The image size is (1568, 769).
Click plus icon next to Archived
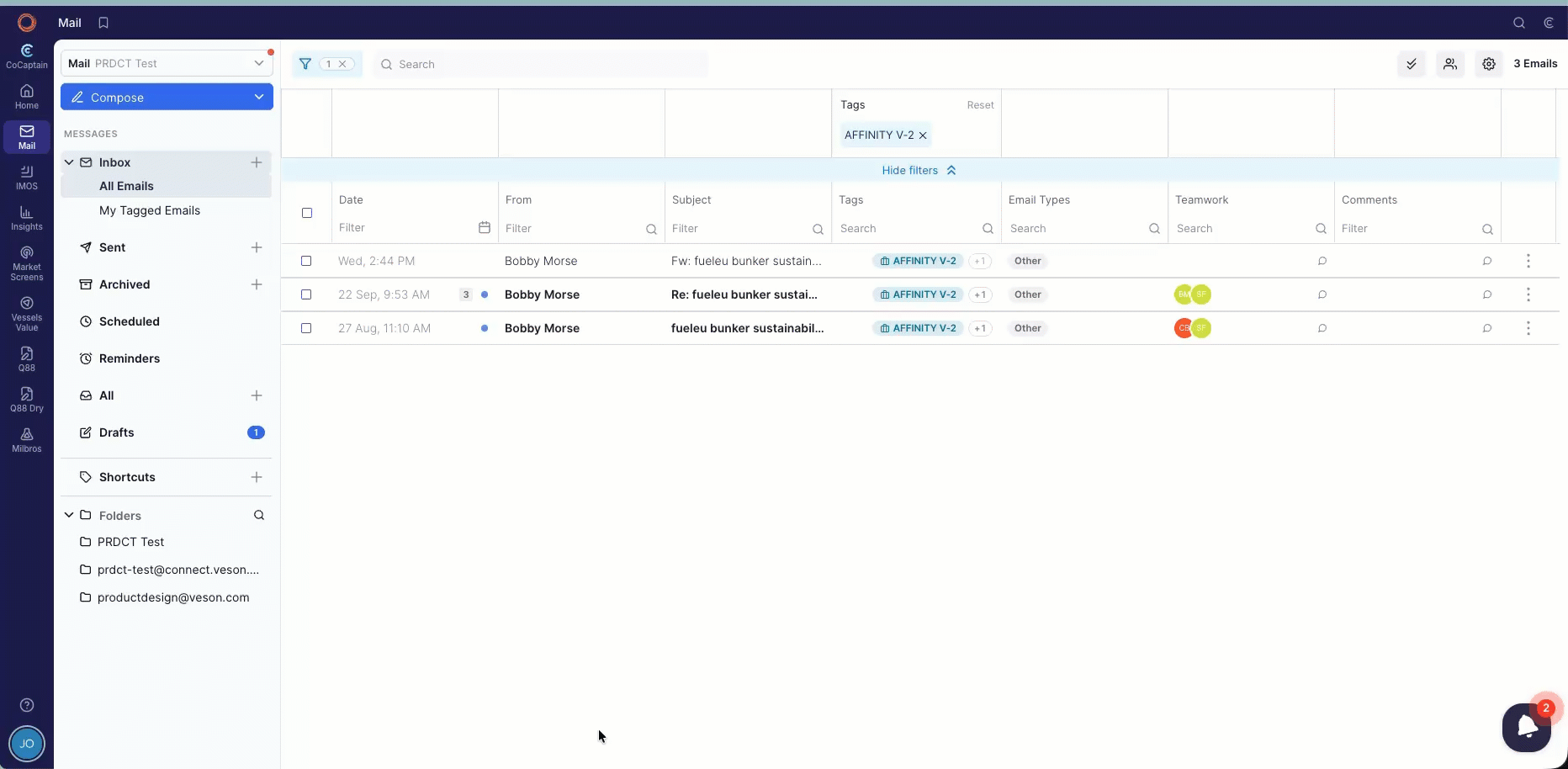pyautogui.click(x=257, y=284)
